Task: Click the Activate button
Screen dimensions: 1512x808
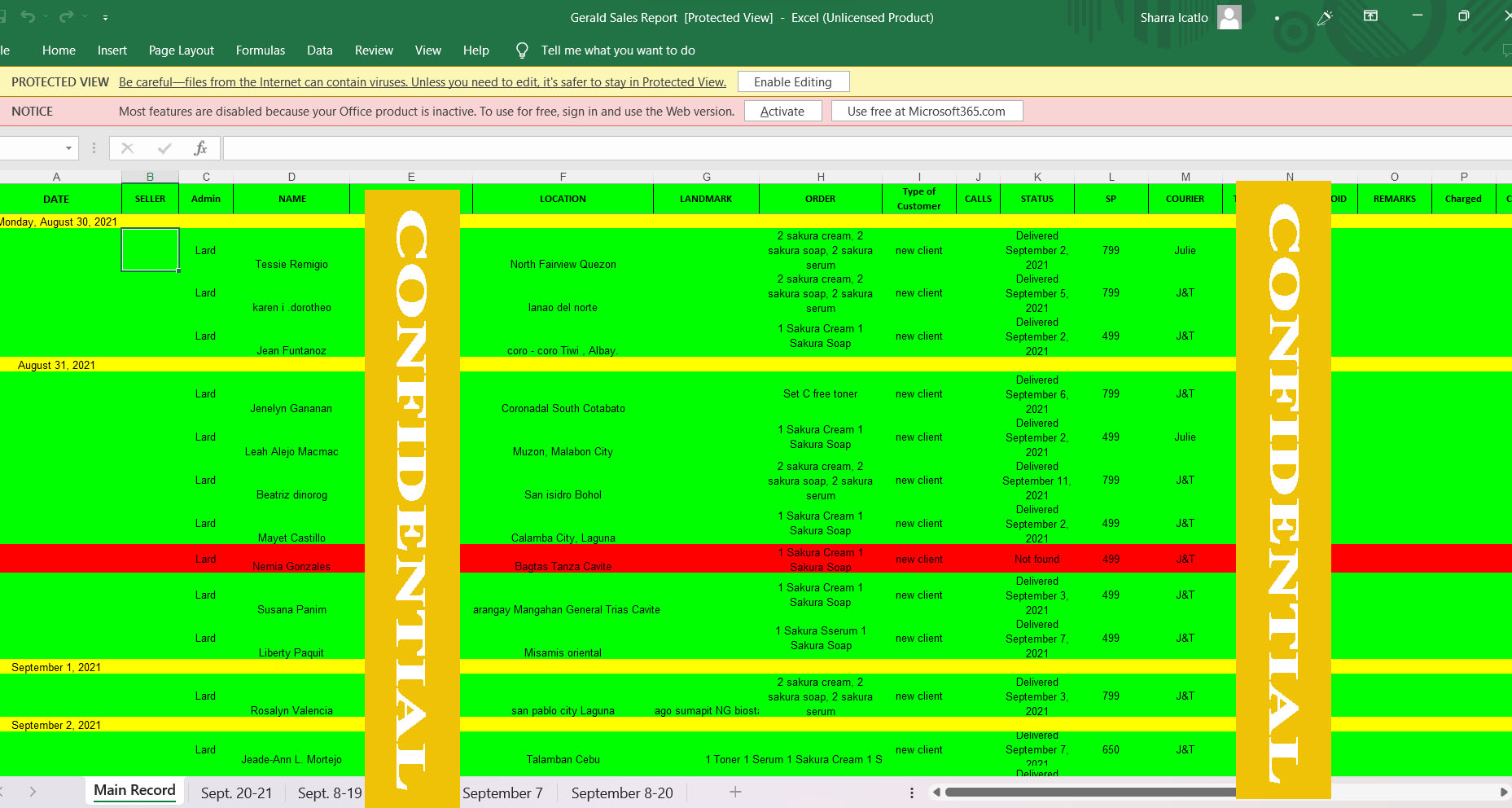Action: [x=782, y=111]
